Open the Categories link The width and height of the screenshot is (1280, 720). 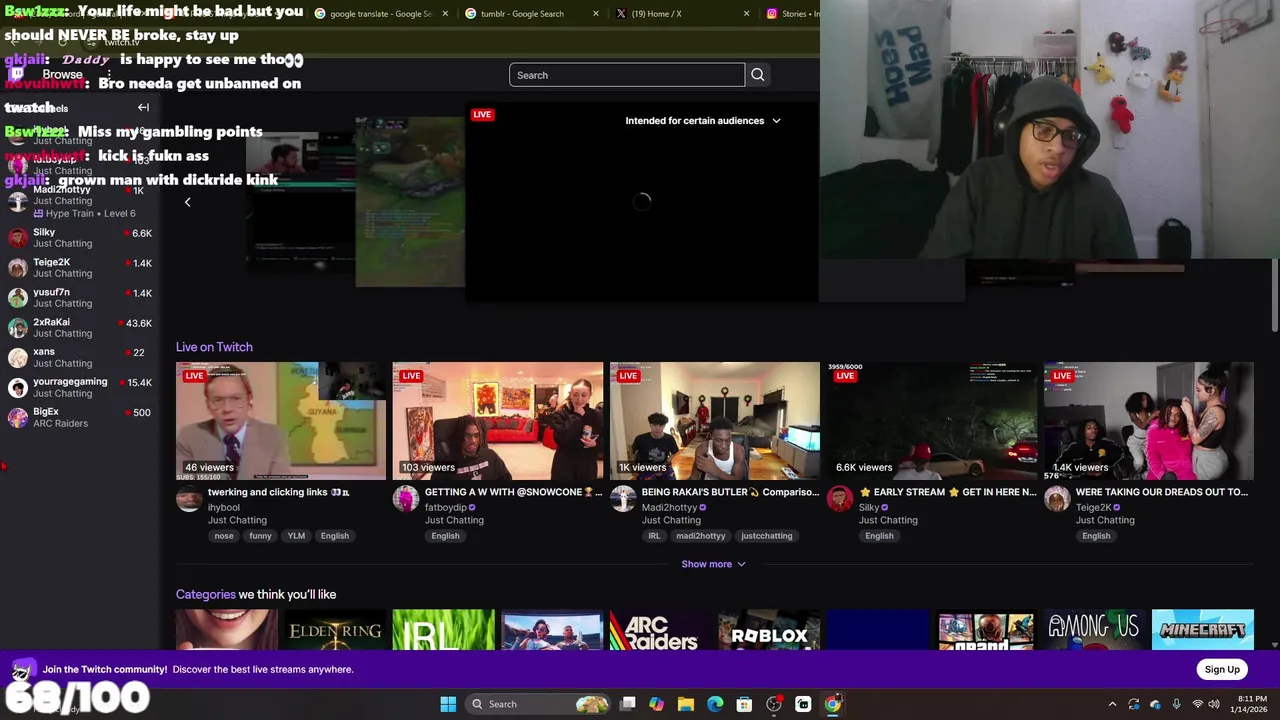pos(206,594)
